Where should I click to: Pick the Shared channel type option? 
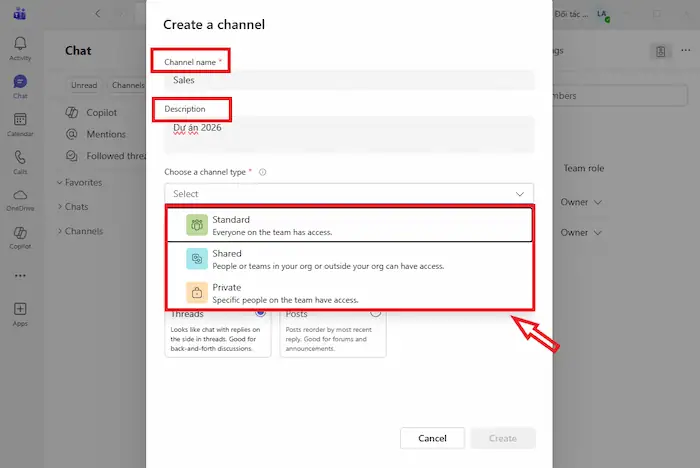[x=348, y=259]
